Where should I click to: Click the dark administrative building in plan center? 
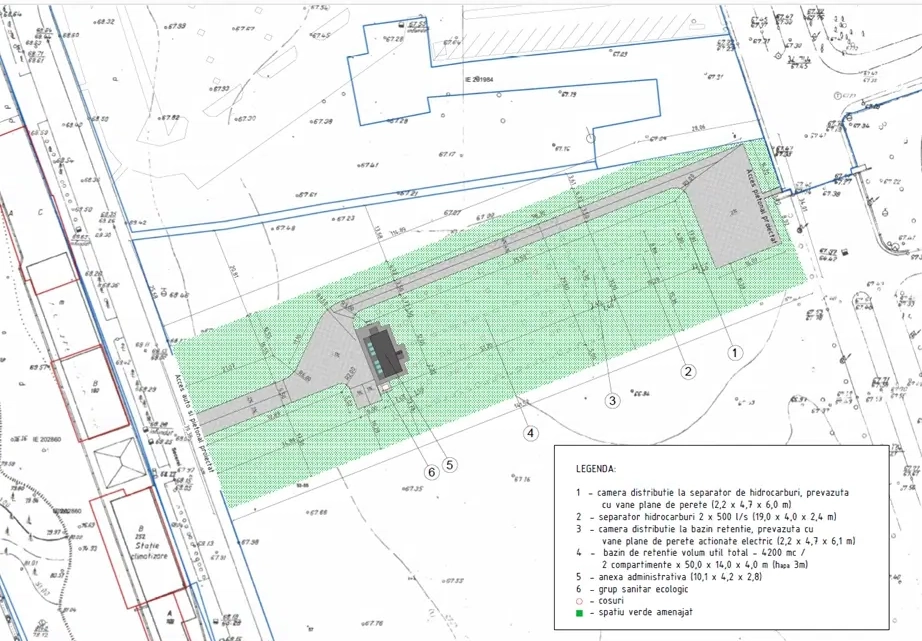[x=382, y=353]
